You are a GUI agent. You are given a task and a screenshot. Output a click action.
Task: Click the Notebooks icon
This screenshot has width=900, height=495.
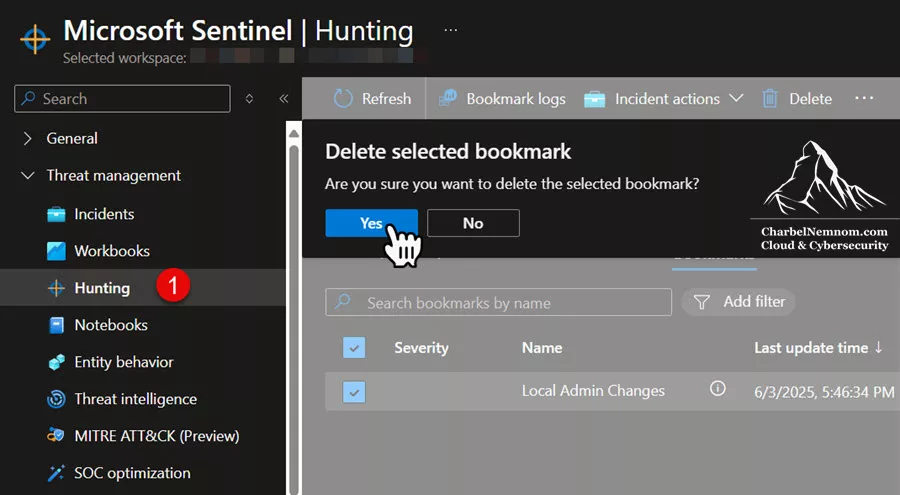pos(56,325)
